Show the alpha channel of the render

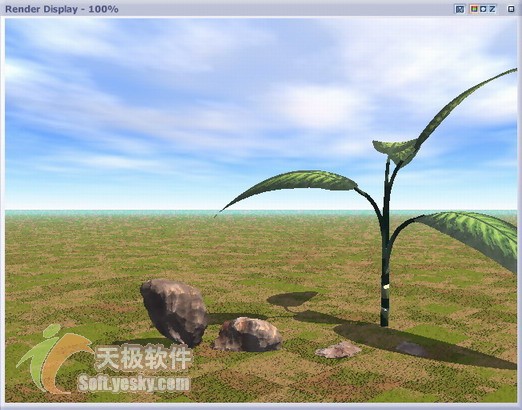coord(483,9)
